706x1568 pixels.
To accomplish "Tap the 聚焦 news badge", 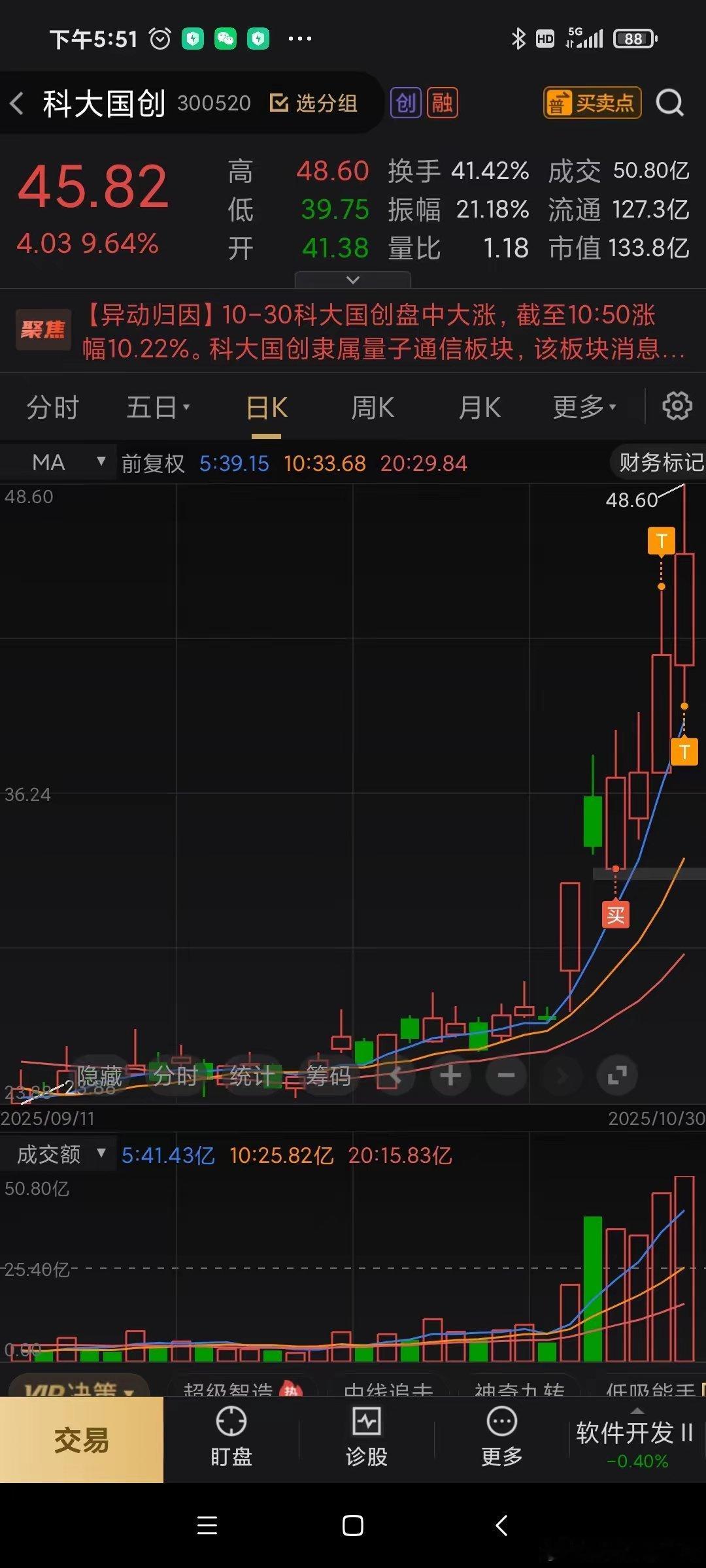I will tap(43, 330).
